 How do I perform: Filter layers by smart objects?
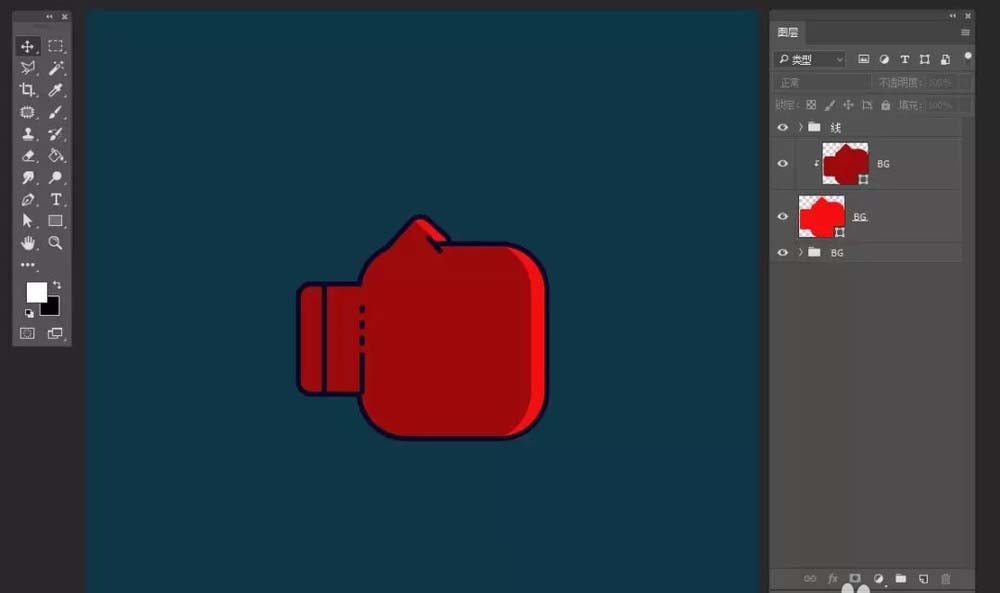pos(946,59)
